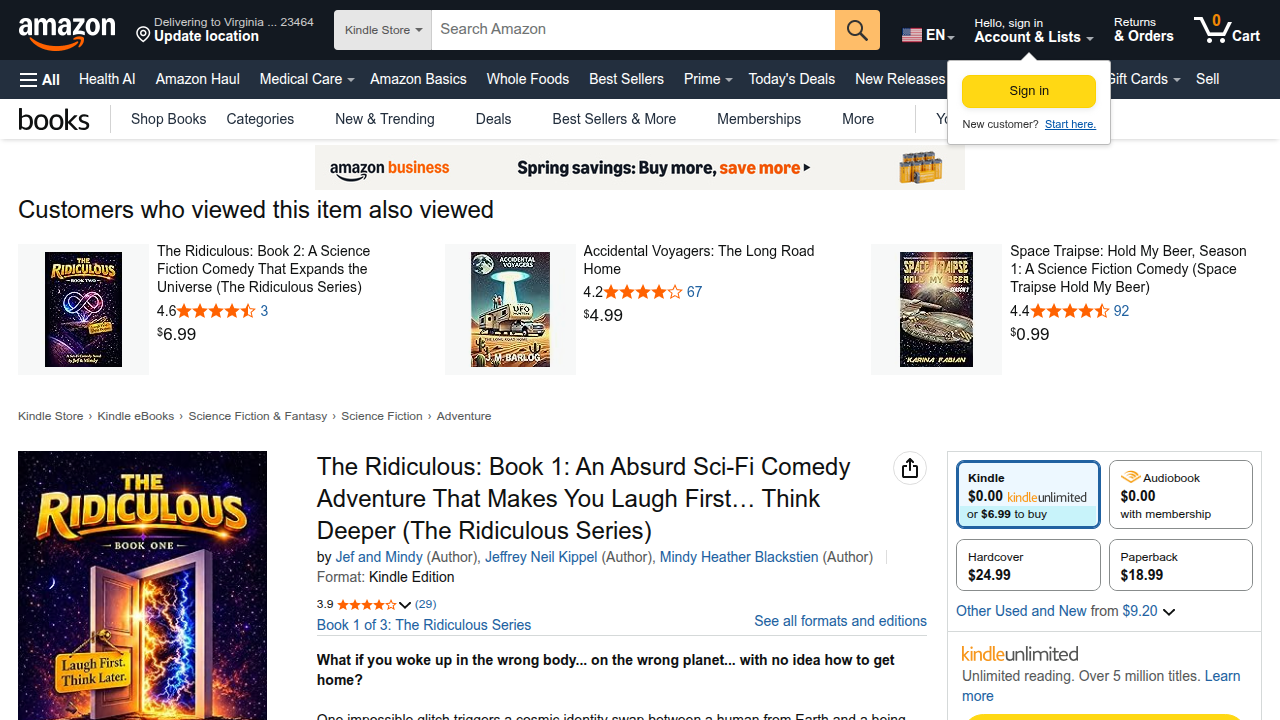This screenshot has height=720, width=1280.
Task: Click the US flag language icon
Action: (x=911, y=35)
